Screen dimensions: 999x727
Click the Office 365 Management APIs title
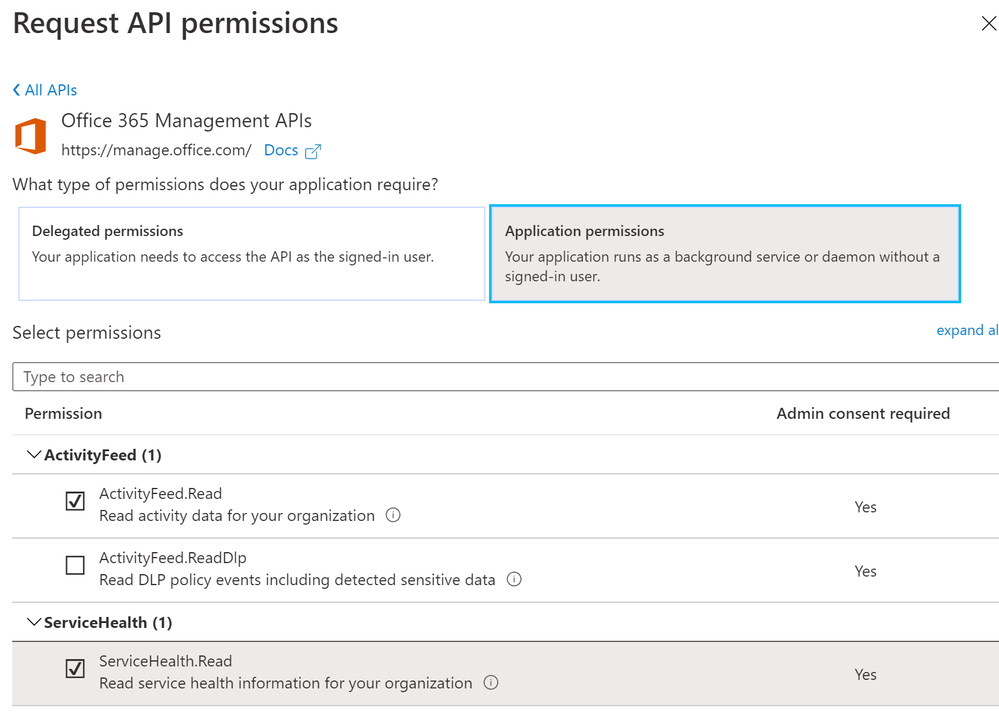pyautogui.click(x=187, y=120)
